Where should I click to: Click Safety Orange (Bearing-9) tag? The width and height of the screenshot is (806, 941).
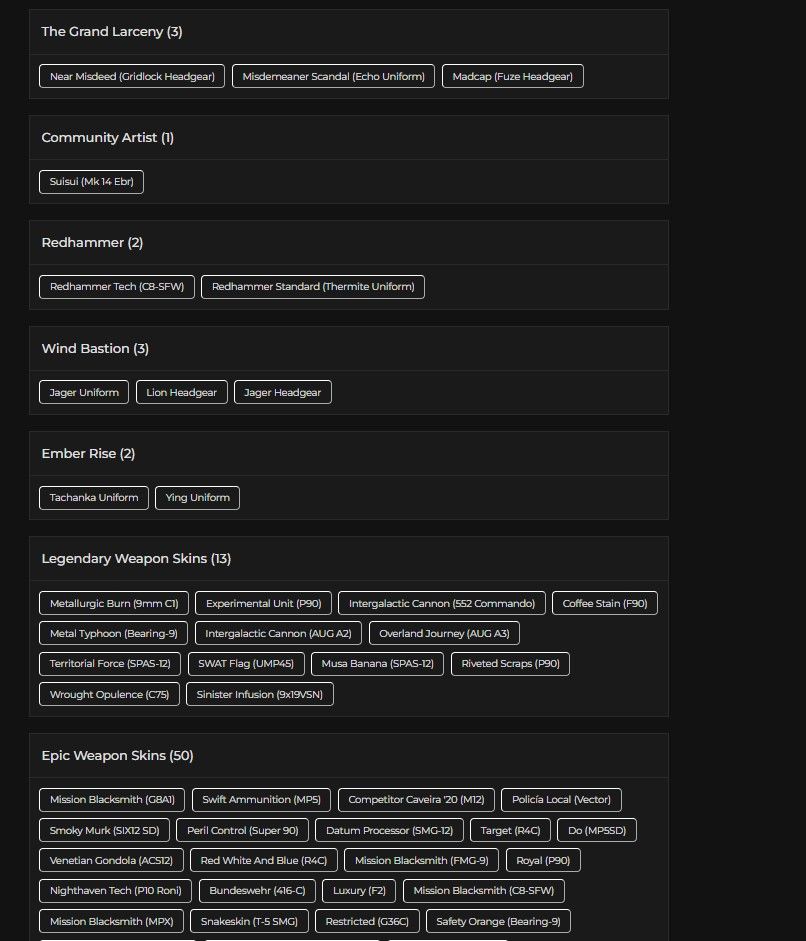498,921
